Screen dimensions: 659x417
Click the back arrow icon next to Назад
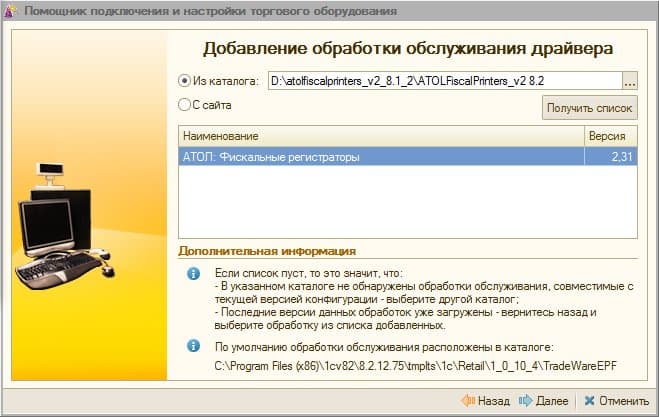468,401
